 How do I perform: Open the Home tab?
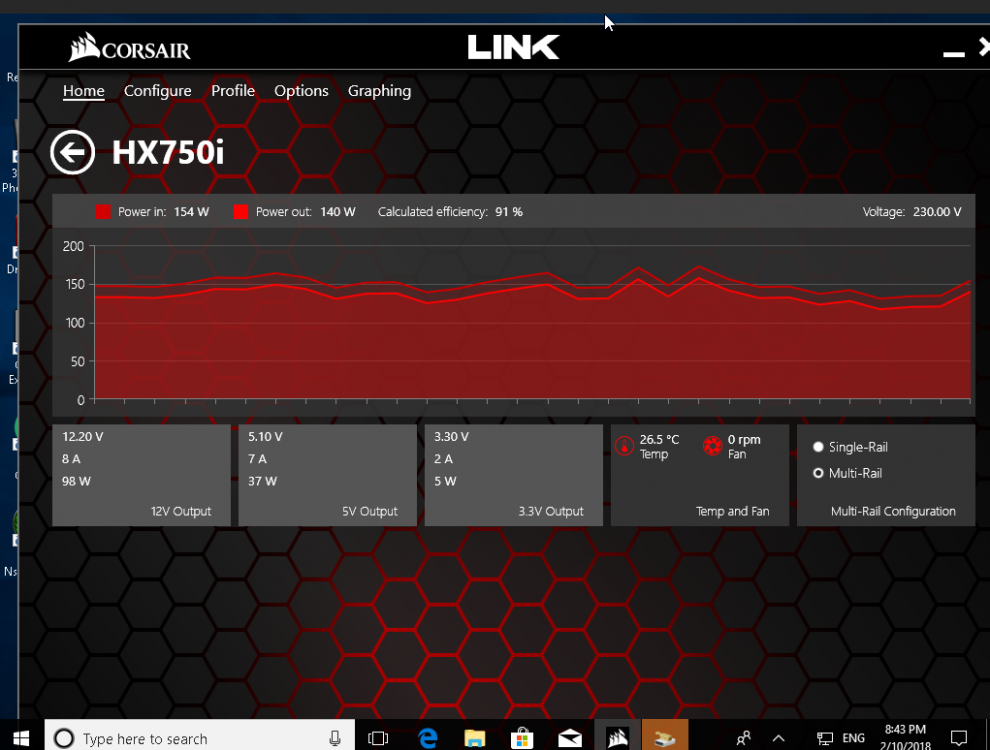click(x=83, y=91)
